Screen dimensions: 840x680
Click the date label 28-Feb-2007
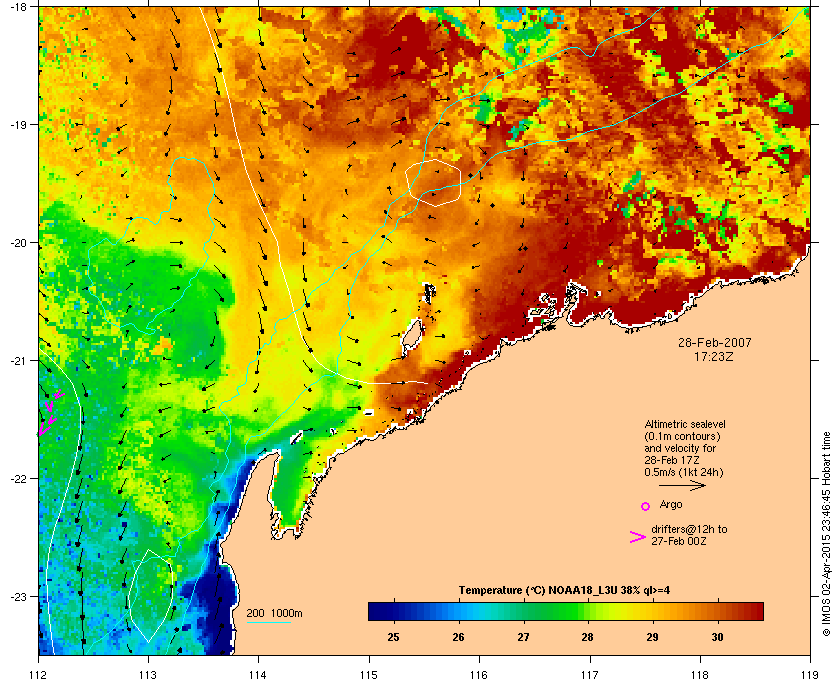click(715, 342)
